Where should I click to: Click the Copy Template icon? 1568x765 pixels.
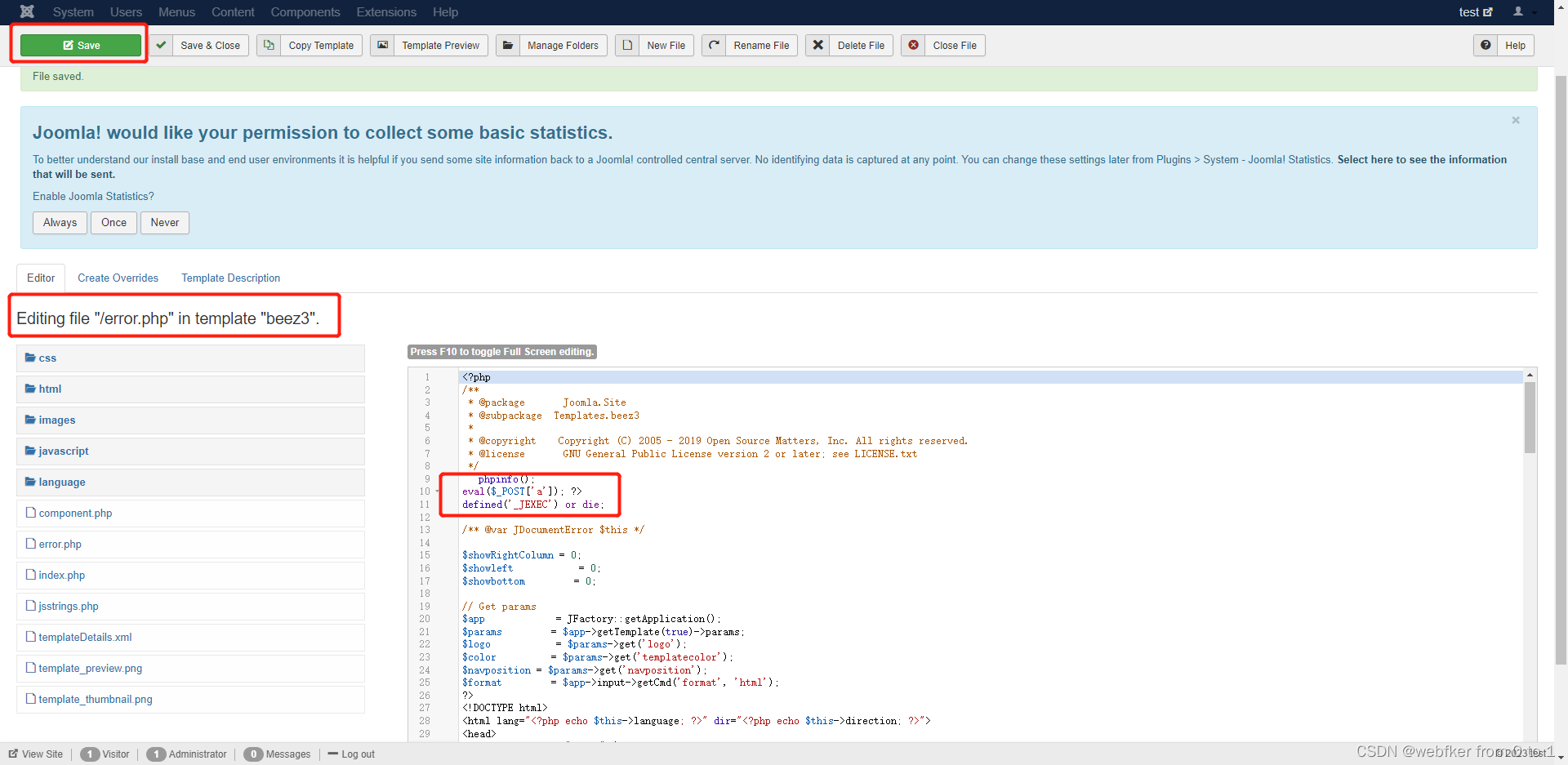[x=269, y=45]
